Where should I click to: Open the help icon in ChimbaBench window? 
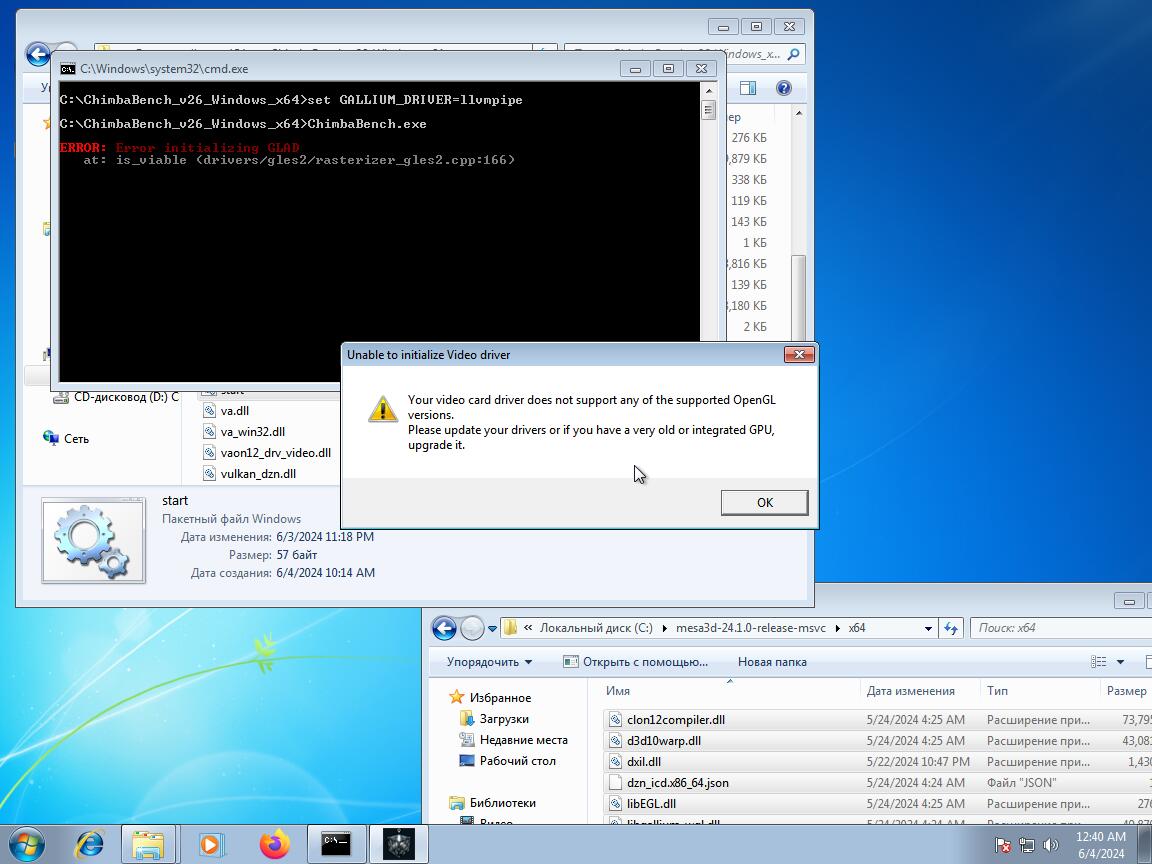click(784, 88)
